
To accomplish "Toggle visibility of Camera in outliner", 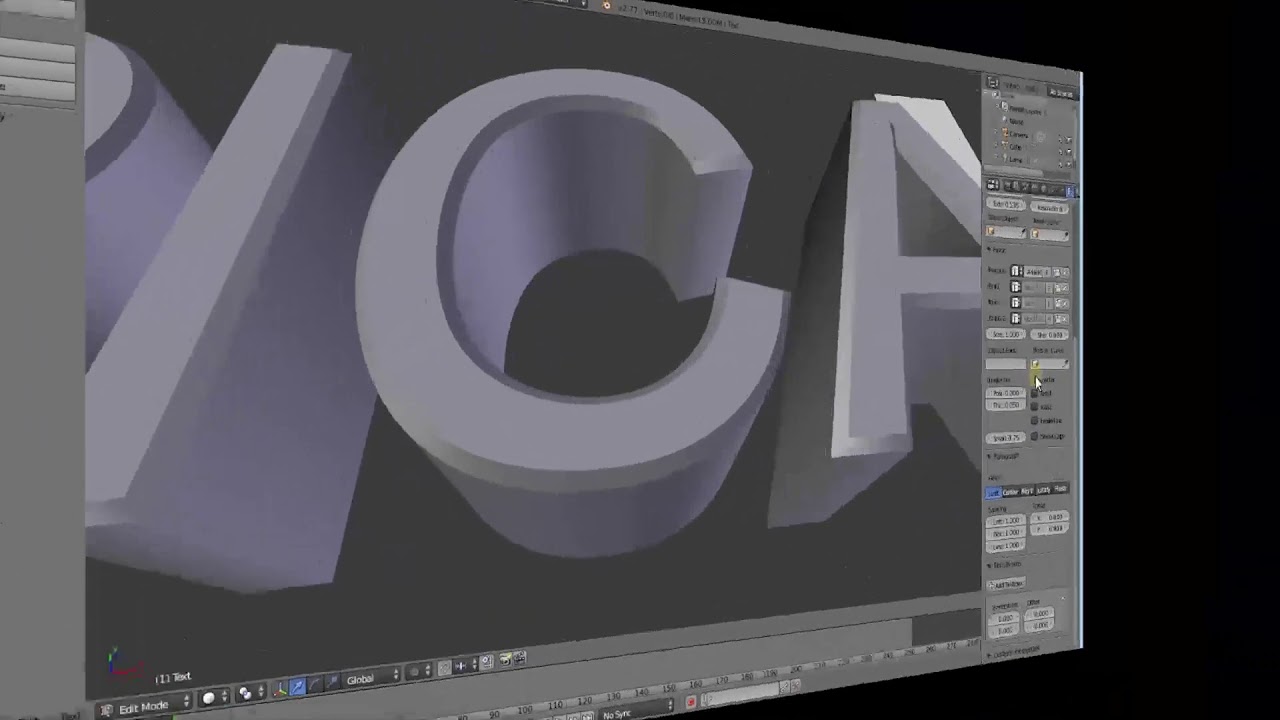I will (1060, 139).
